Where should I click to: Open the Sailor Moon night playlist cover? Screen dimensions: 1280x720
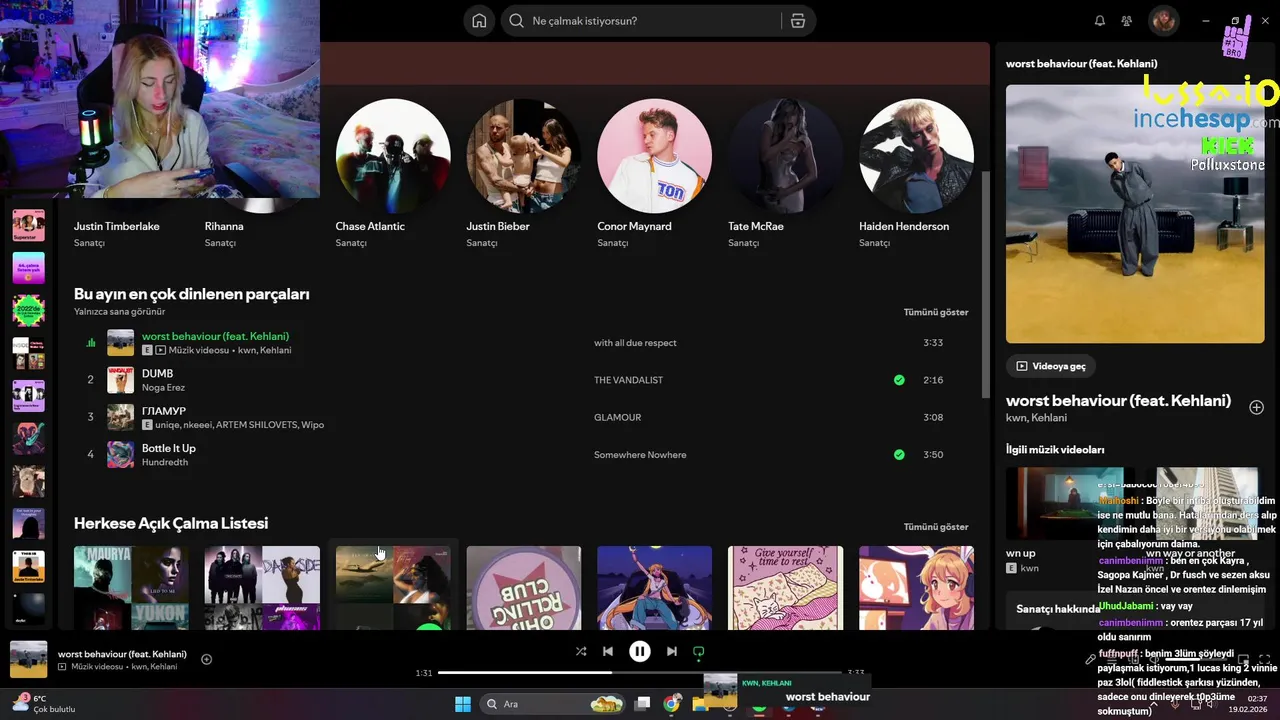(655, 588)
